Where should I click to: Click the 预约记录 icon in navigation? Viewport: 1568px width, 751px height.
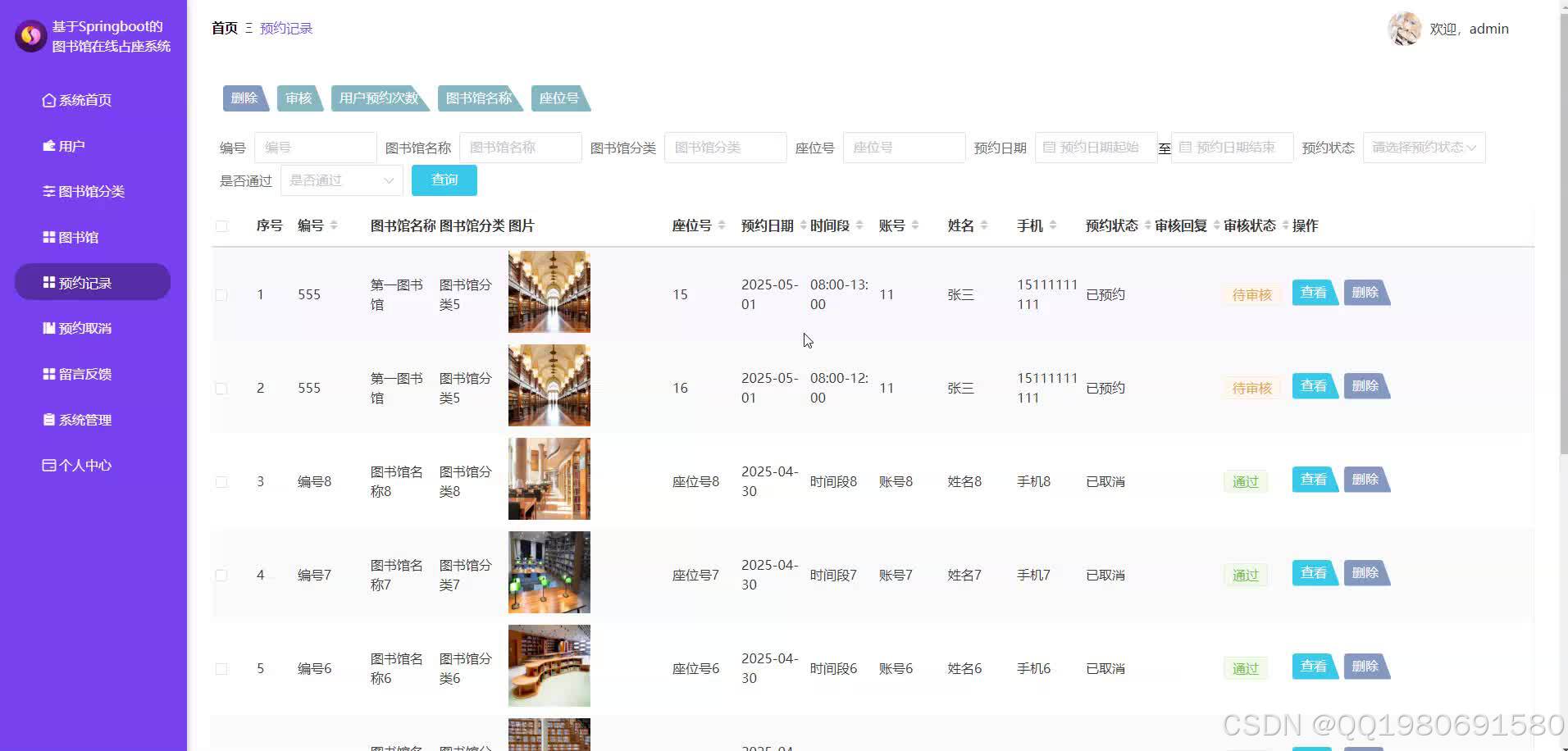[48, 282]
